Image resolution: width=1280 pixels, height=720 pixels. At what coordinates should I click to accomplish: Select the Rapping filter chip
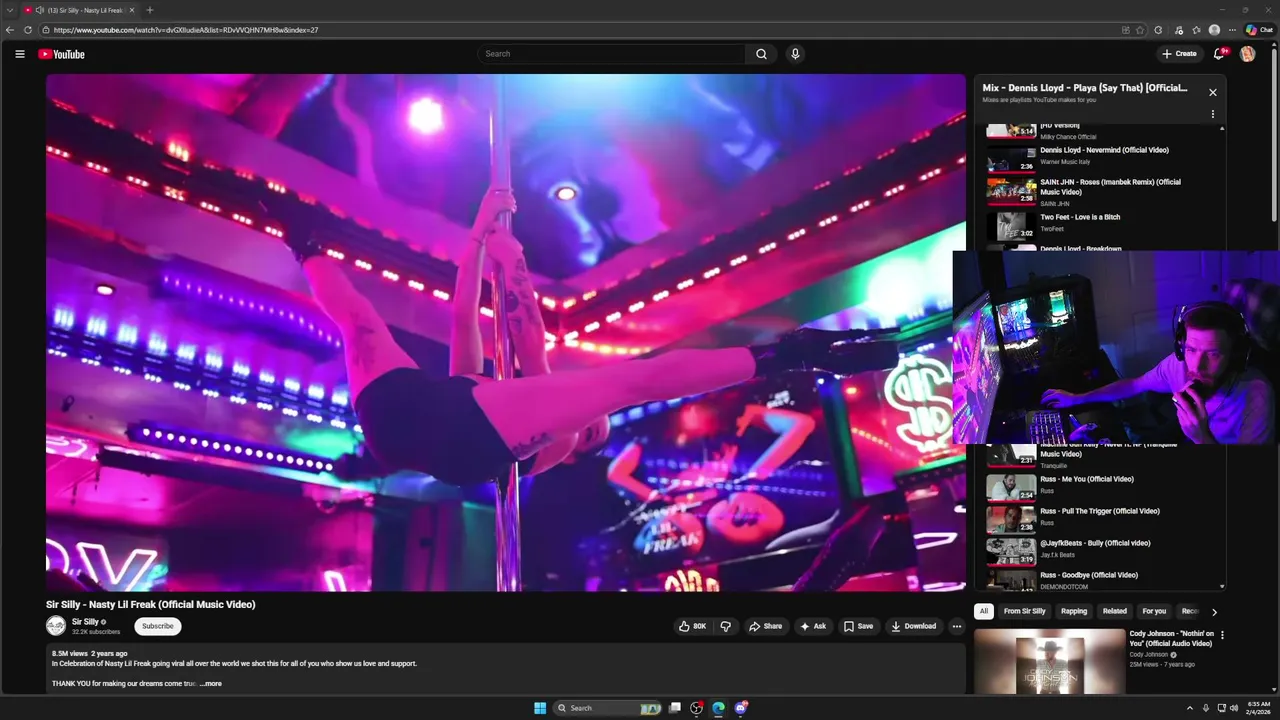(1074, 611)
